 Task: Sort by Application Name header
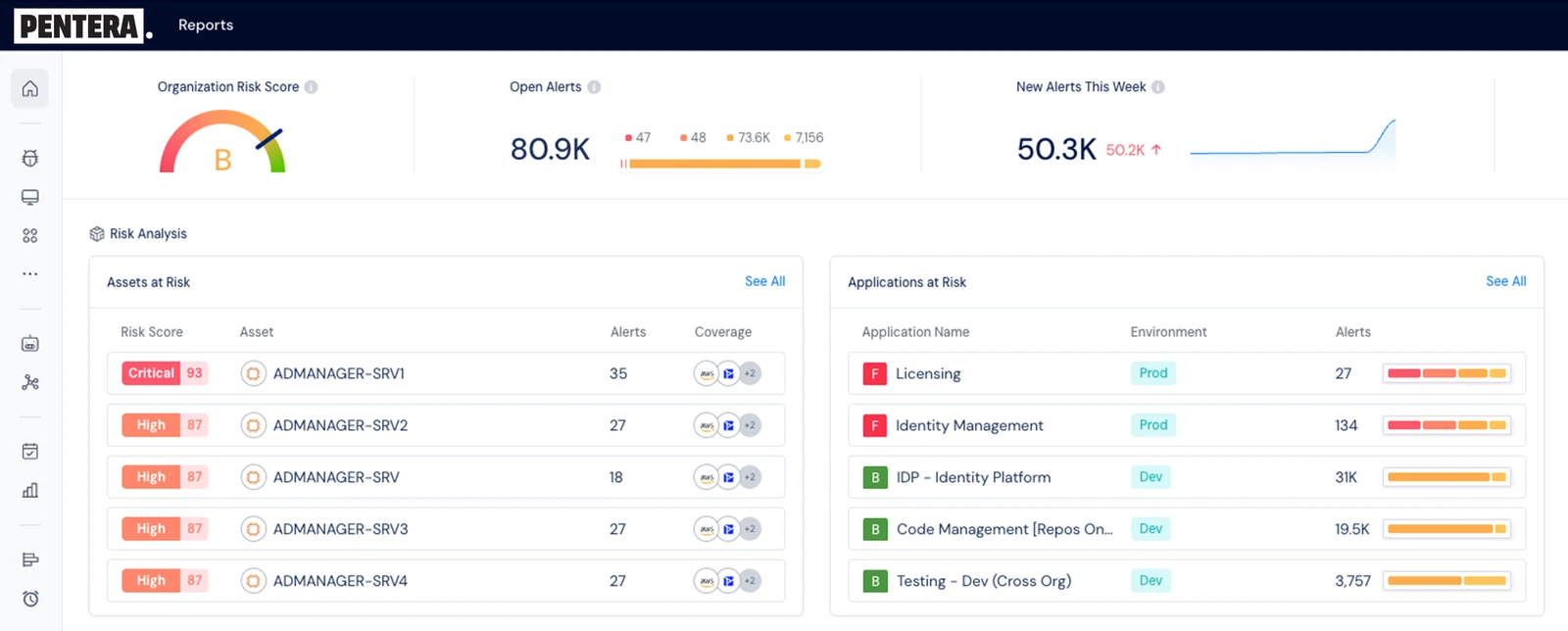[x=915, y=332]
